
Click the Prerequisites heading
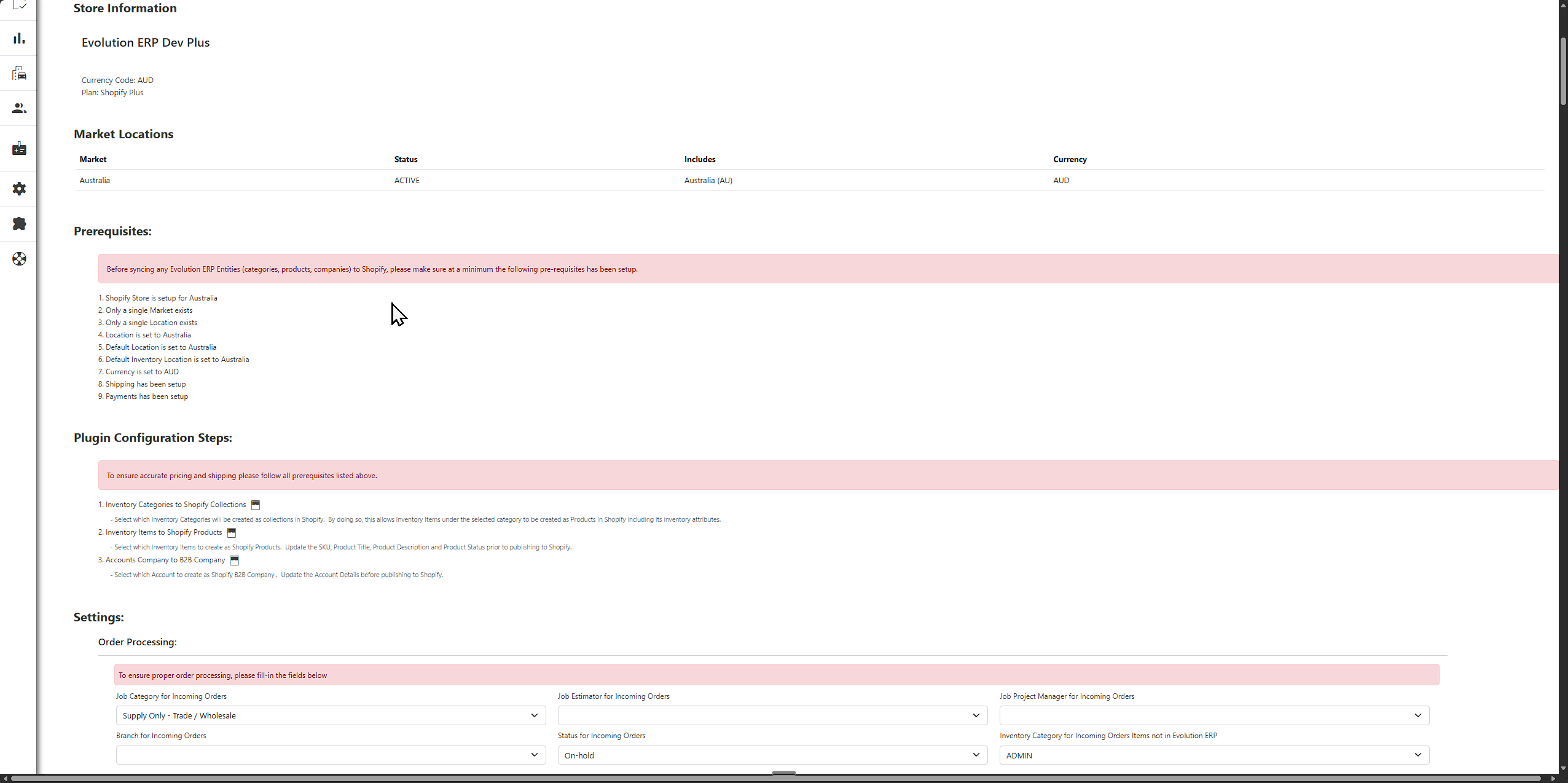(112, 231)
